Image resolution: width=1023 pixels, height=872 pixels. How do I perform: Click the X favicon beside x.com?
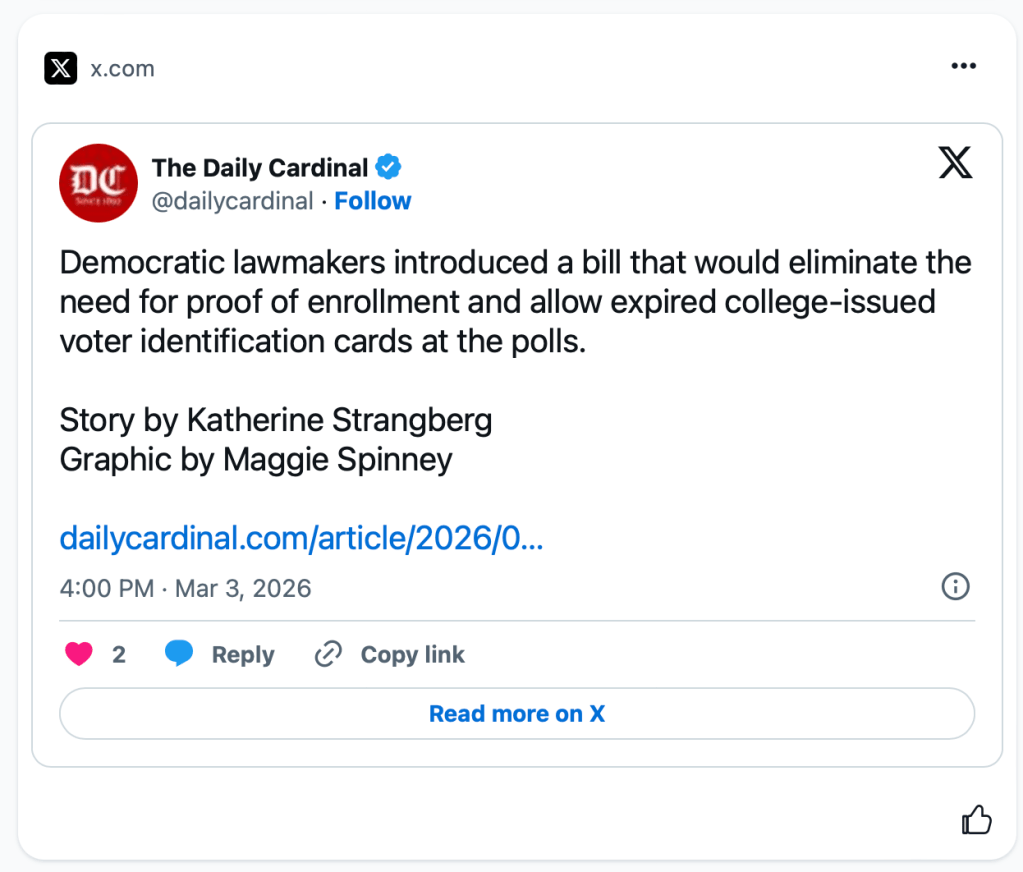point(61,68)
